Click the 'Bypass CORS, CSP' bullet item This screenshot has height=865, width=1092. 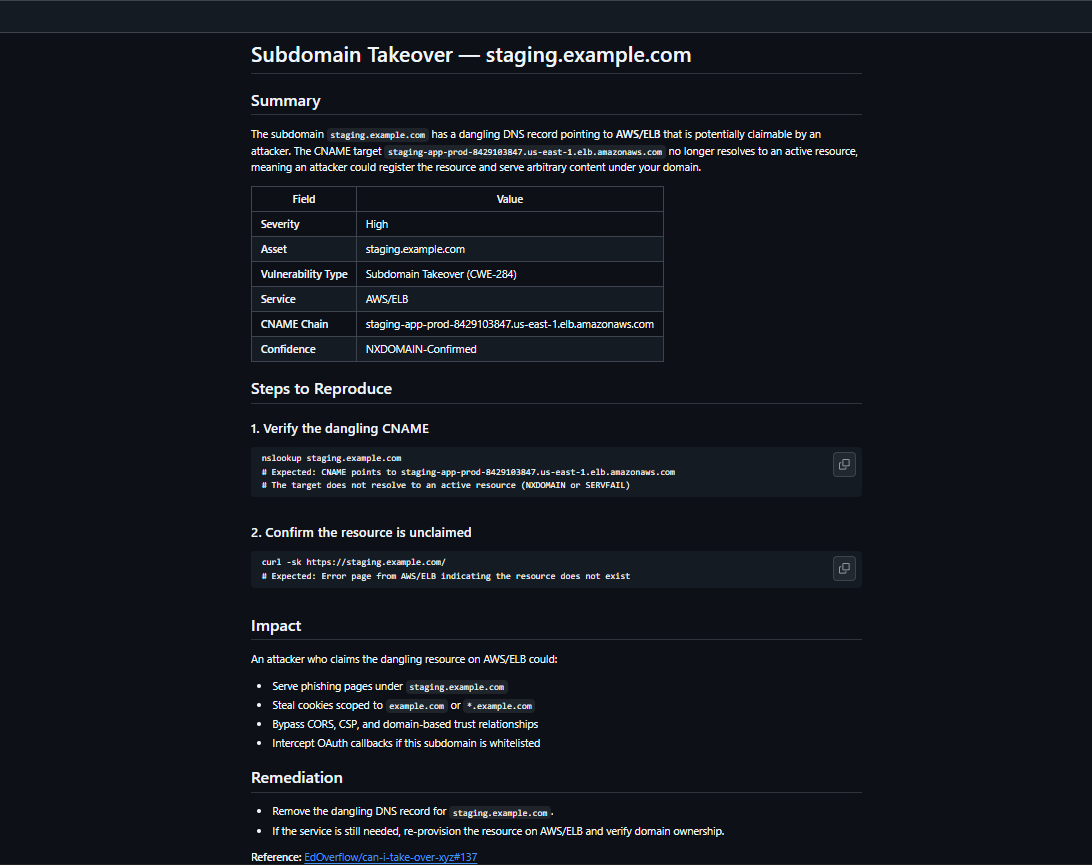[405, 724]
